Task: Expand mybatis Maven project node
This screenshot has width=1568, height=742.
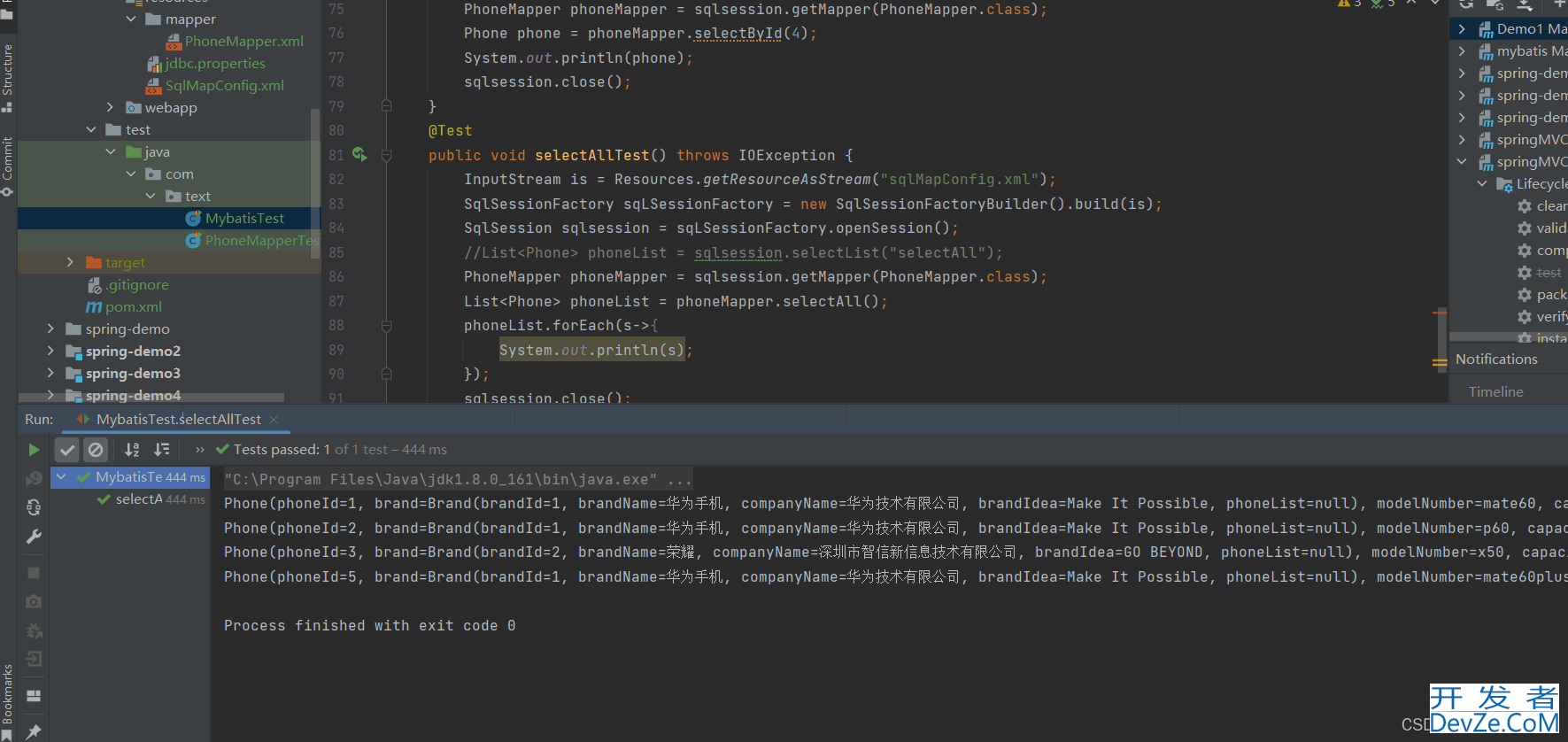Action: click(1462, 51)
